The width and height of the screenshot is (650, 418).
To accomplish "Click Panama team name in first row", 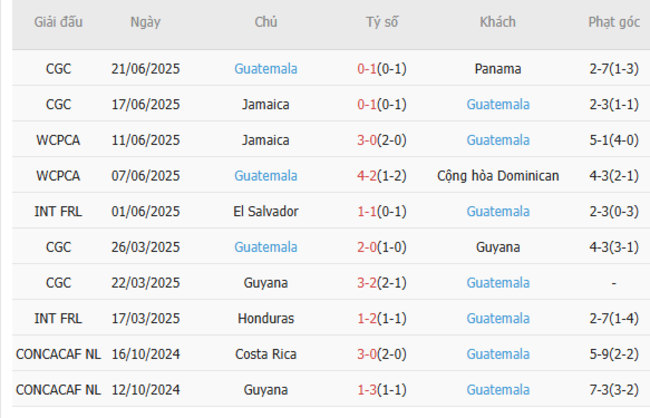I will click(498, 69).
